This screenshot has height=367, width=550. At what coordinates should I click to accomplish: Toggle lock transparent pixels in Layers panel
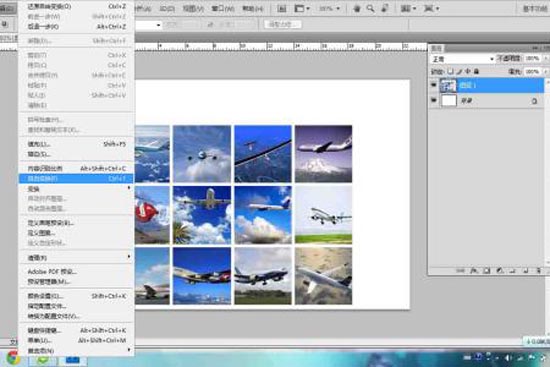coord(451,72)
